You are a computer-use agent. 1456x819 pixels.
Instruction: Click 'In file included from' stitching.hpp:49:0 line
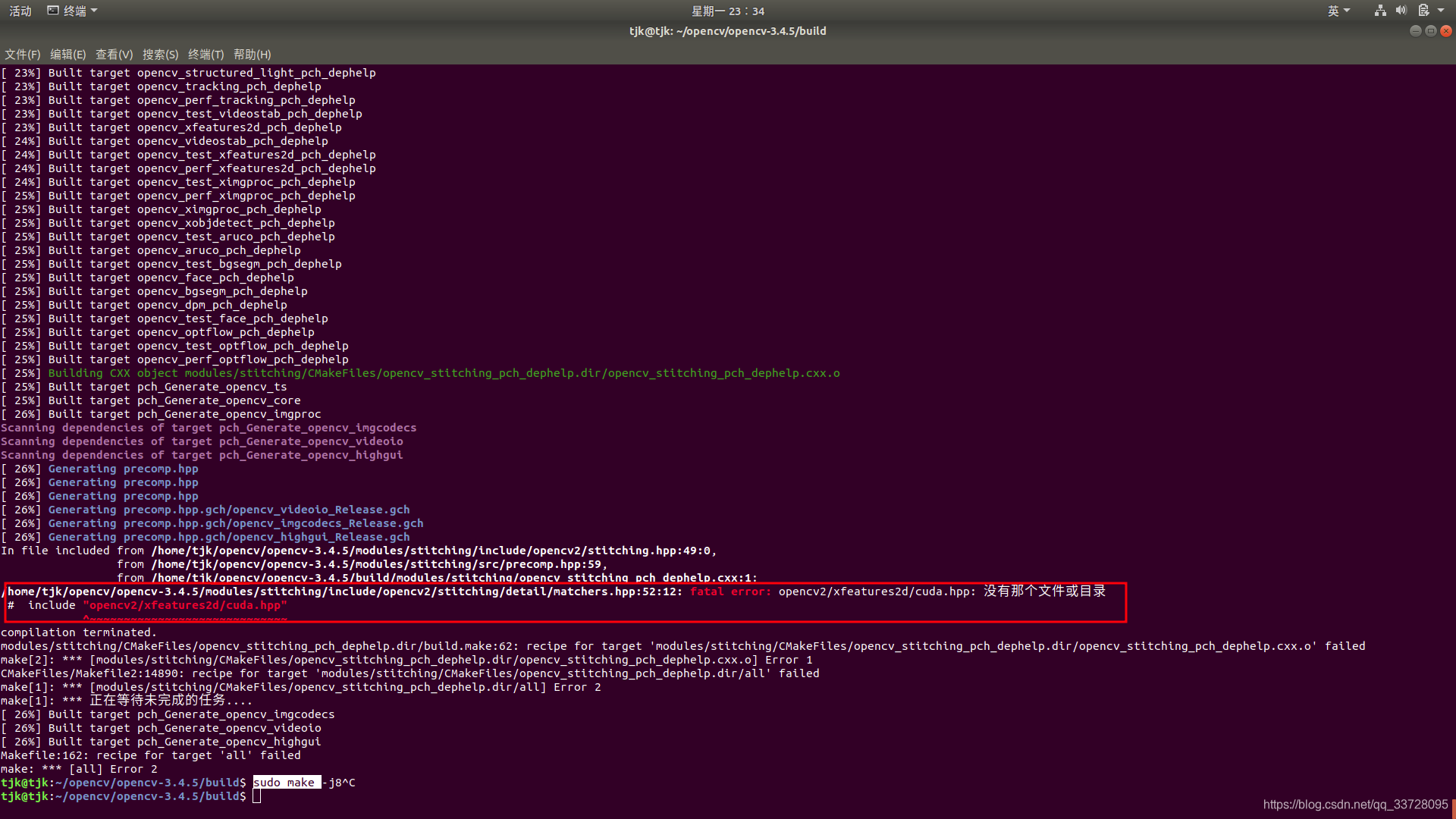click(359, 551)
